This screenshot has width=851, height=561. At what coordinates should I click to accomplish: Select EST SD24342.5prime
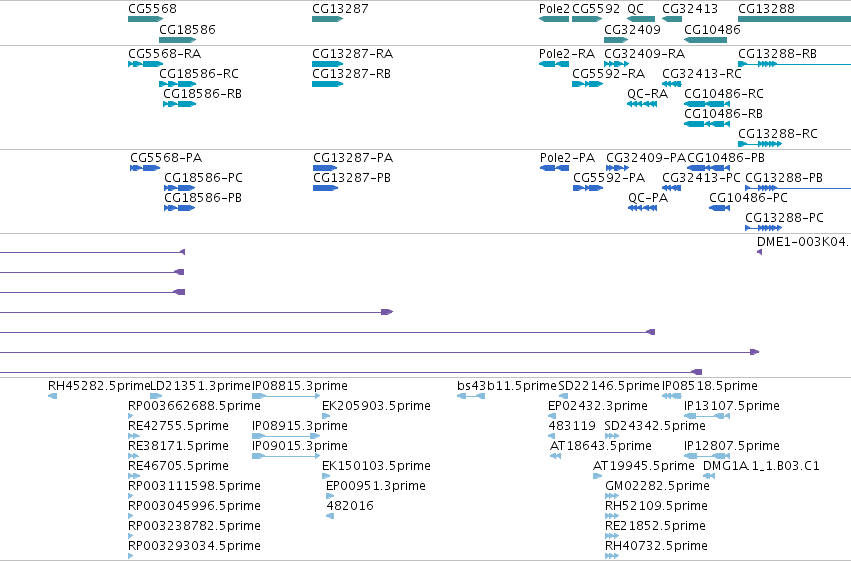click(655, 426)
